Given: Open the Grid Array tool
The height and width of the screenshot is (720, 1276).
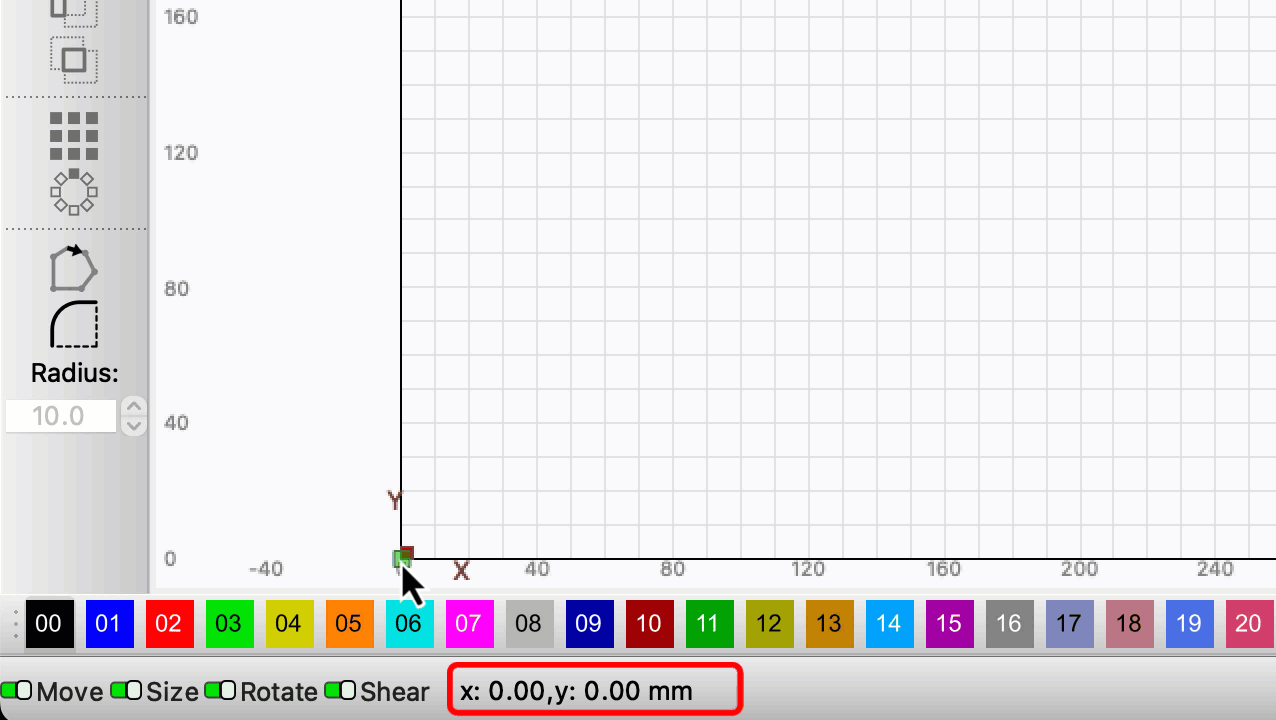Looking at the screenshot, I should pyautogui.click(x=74, y=136).
